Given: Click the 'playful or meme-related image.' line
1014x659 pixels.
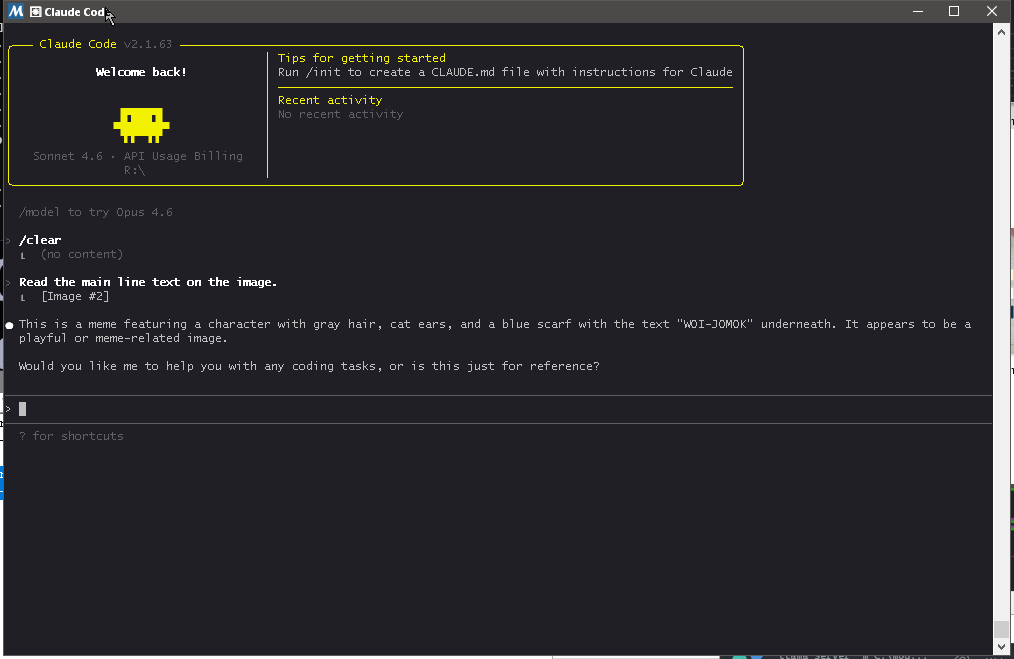Looking at the screenshot, I should 123,338.
